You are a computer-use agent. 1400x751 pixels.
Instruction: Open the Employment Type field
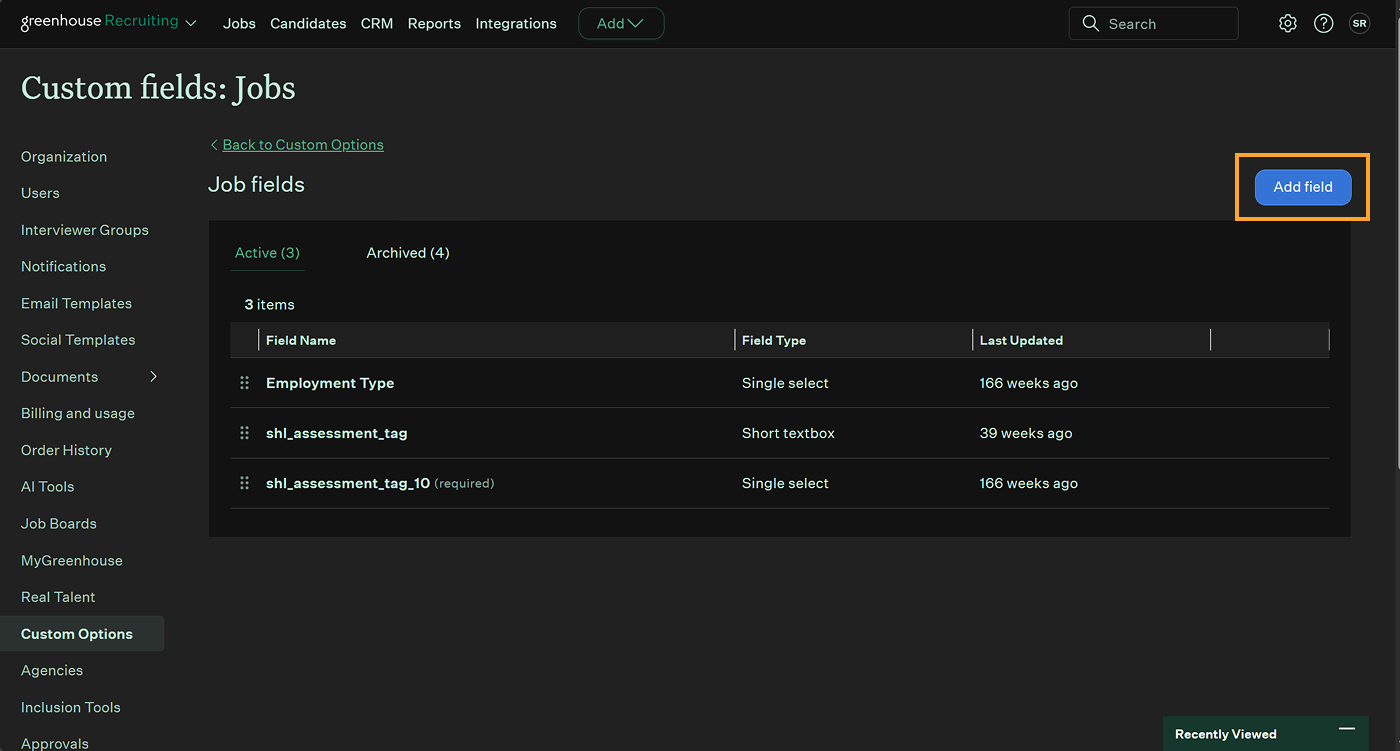[x=330, y=383]
